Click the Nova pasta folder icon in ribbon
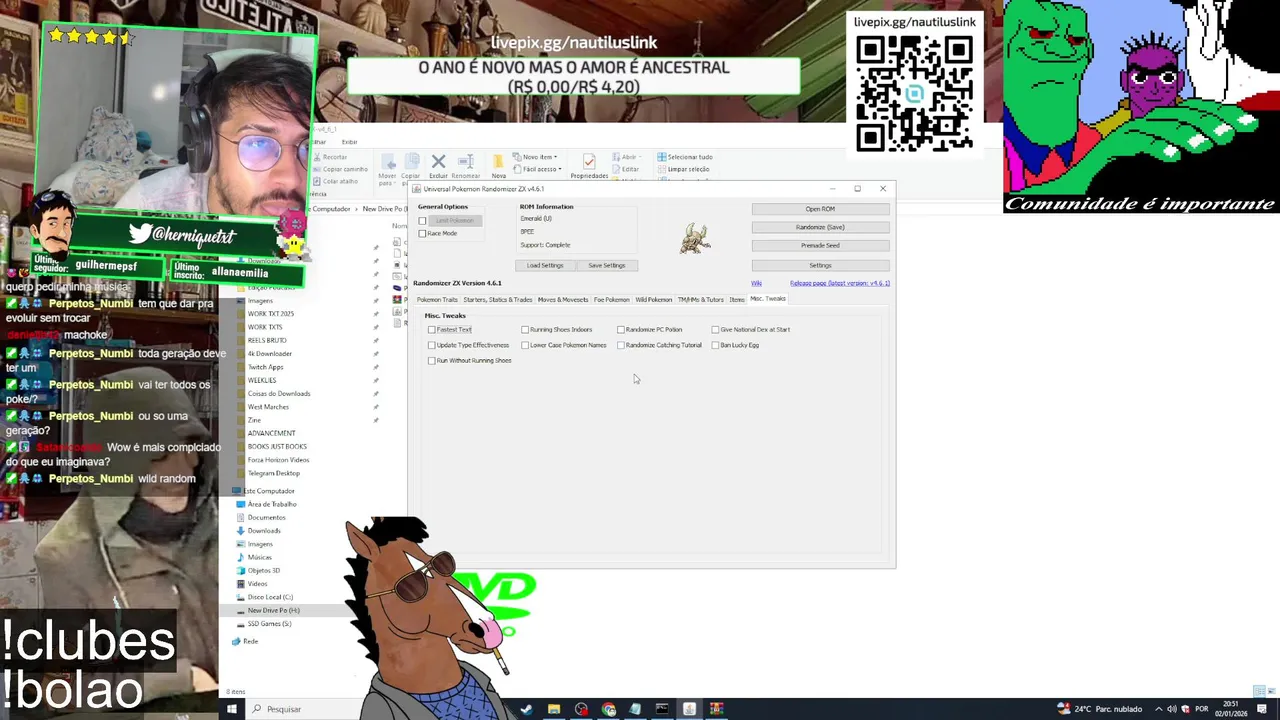The width and height of the screenshot is (1280, 720). pyautogui.click(x=498, y=162)
